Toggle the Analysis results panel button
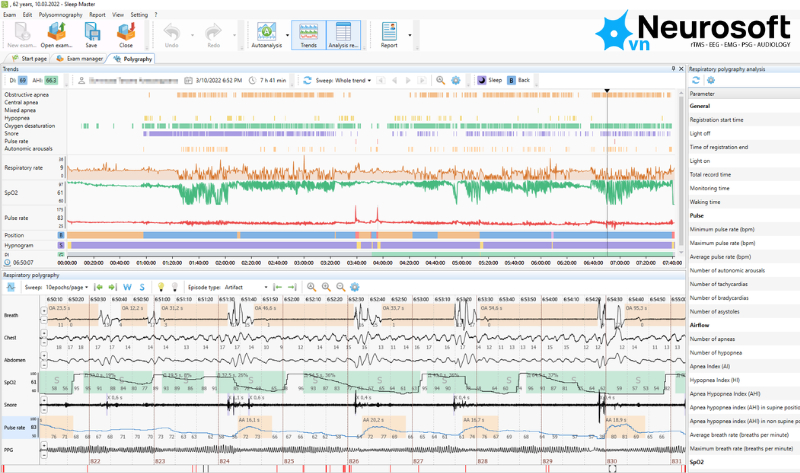Screen dimensions: 800x473 (x=343, y=35)
